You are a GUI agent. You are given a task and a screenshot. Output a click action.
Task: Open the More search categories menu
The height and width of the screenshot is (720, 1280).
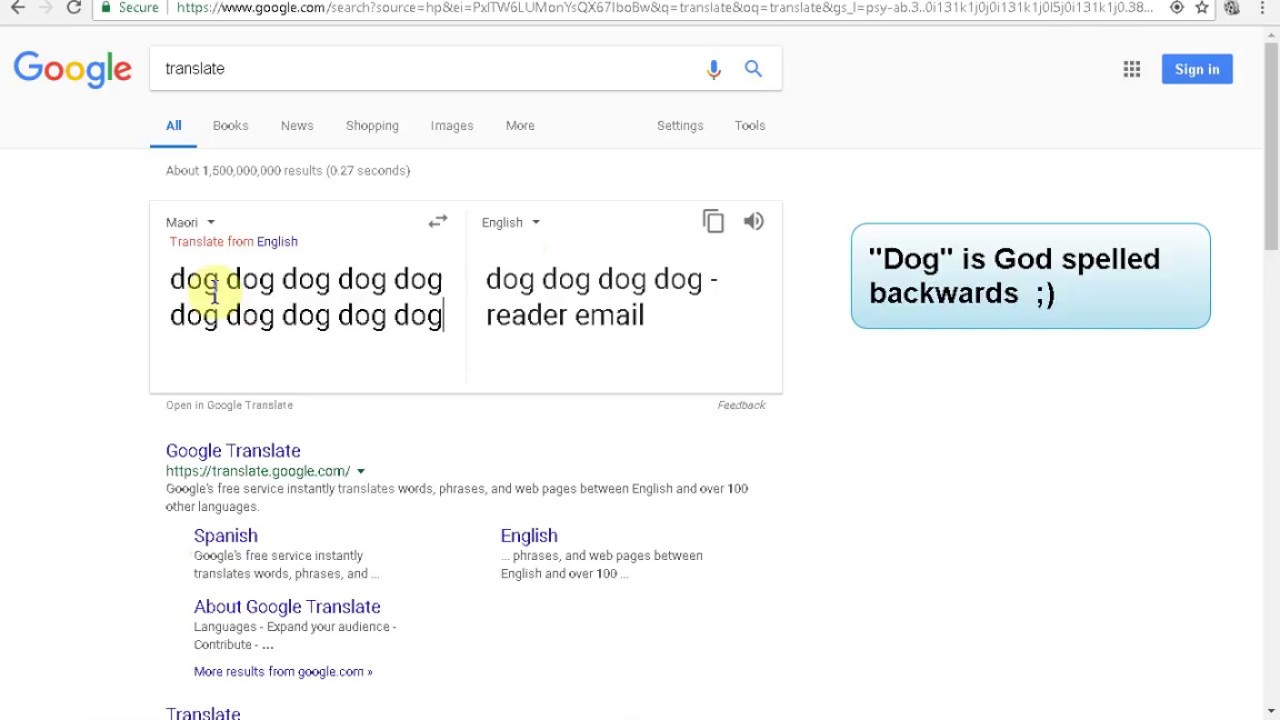[x=520, y=126]
